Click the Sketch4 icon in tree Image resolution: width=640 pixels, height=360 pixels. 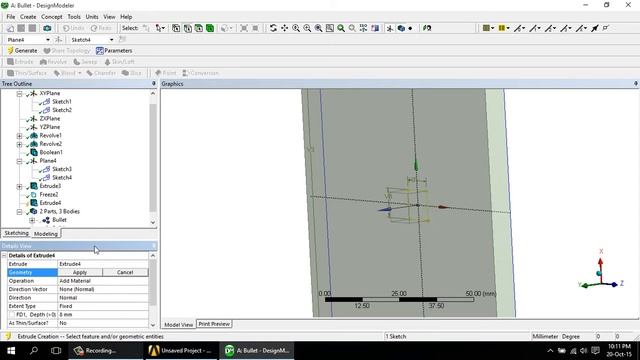coord(46,178)
